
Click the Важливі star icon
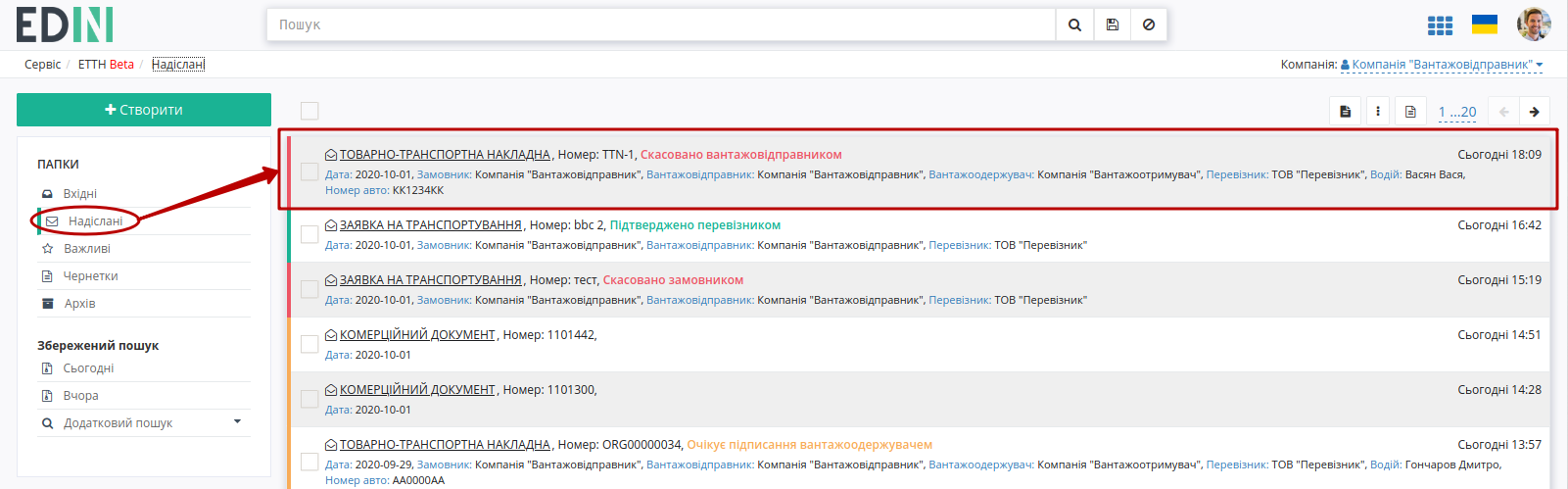(47, 249)
